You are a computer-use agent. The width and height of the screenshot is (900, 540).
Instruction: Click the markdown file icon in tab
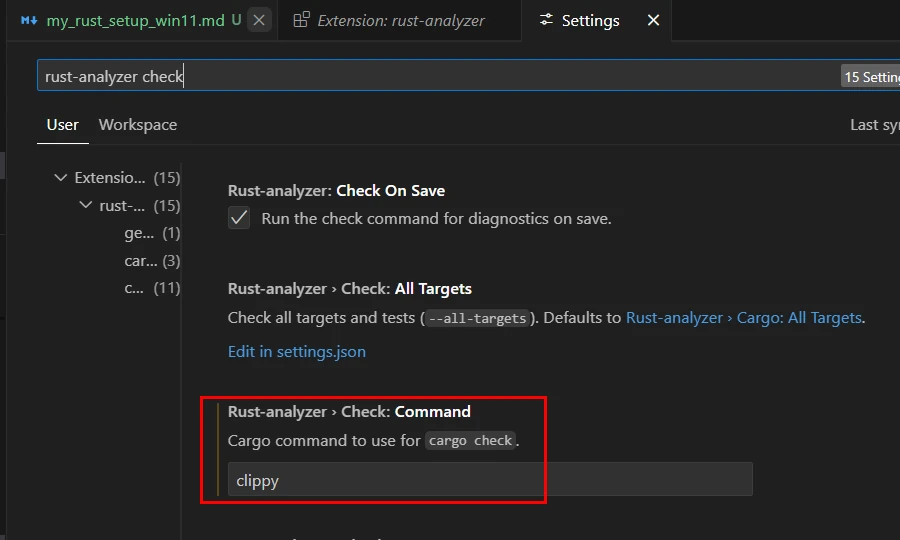point(29,21)
